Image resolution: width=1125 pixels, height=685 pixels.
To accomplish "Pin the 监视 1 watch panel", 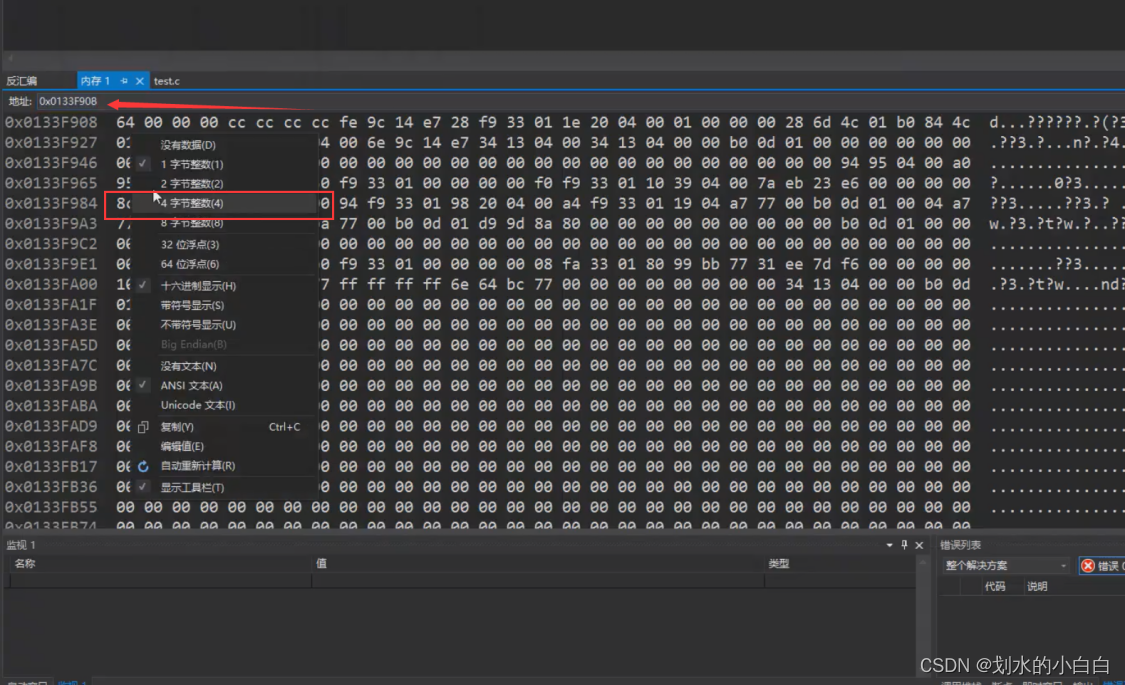I will click(904, 545).
